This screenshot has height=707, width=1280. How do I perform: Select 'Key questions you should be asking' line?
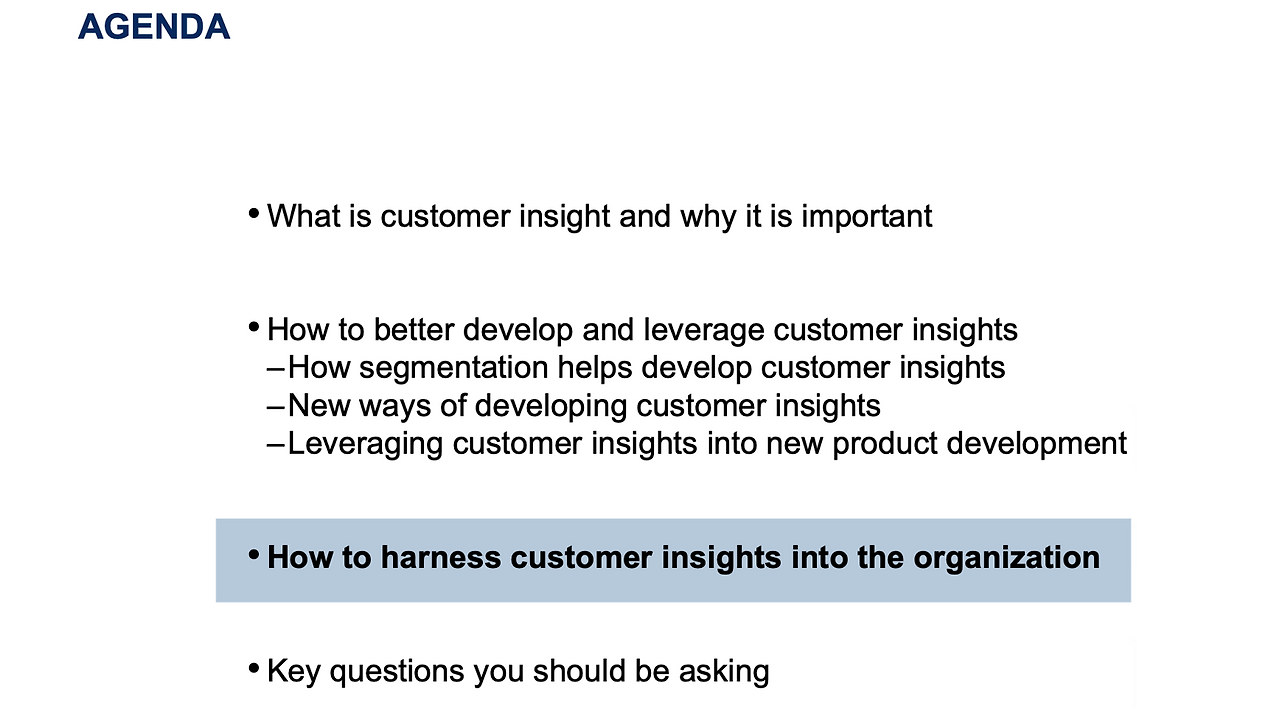[518, 671]
